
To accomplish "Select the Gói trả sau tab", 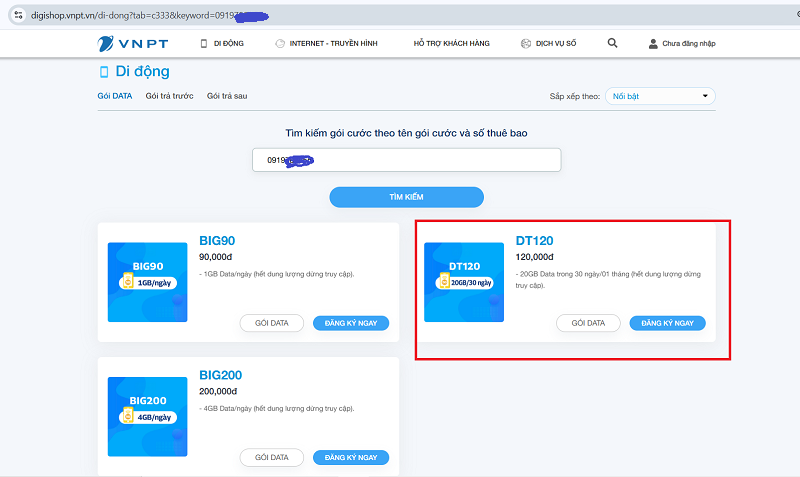I will pyautogui.click(x=227, y=96).
